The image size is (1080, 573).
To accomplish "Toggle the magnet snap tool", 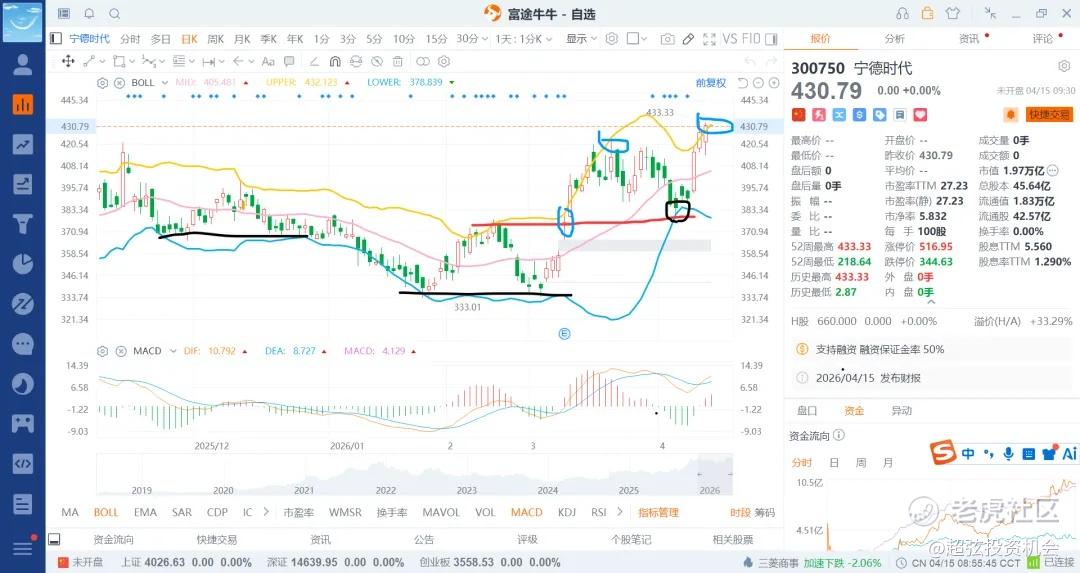I will [335, 61].
